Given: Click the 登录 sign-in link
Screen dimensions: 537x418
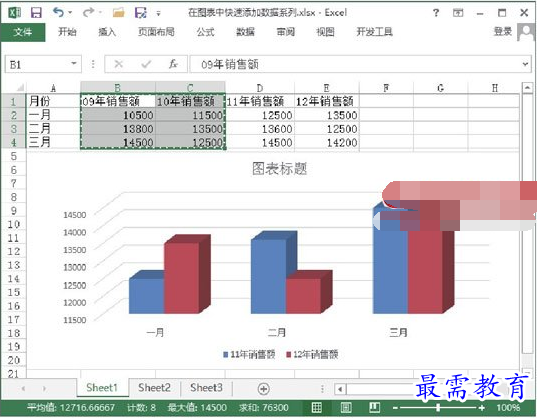Looking at the screenshot, I should tap(502, 31).
